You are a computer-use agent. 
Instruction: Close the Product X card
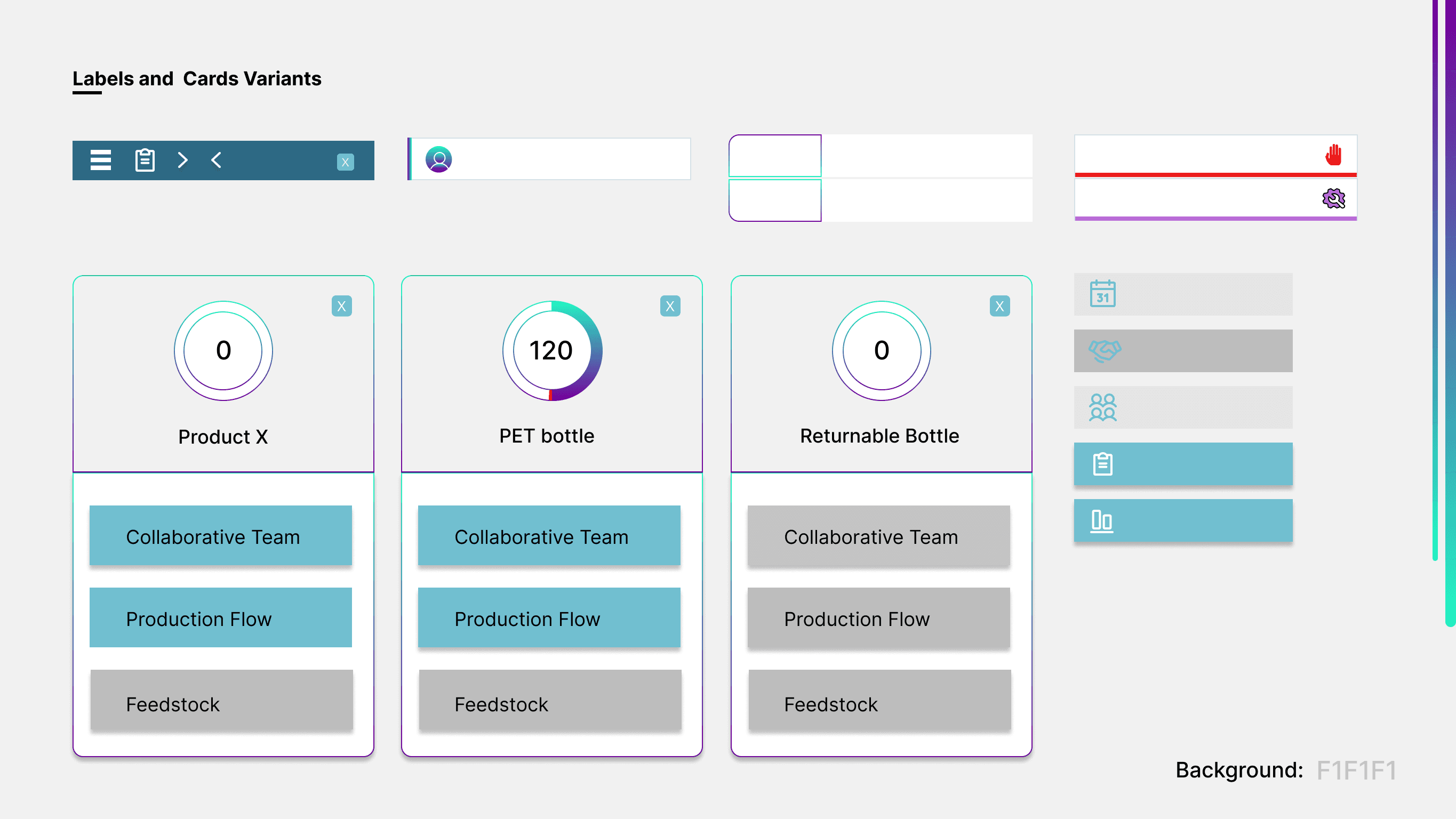pyautogui.click(x=341, y=307)
